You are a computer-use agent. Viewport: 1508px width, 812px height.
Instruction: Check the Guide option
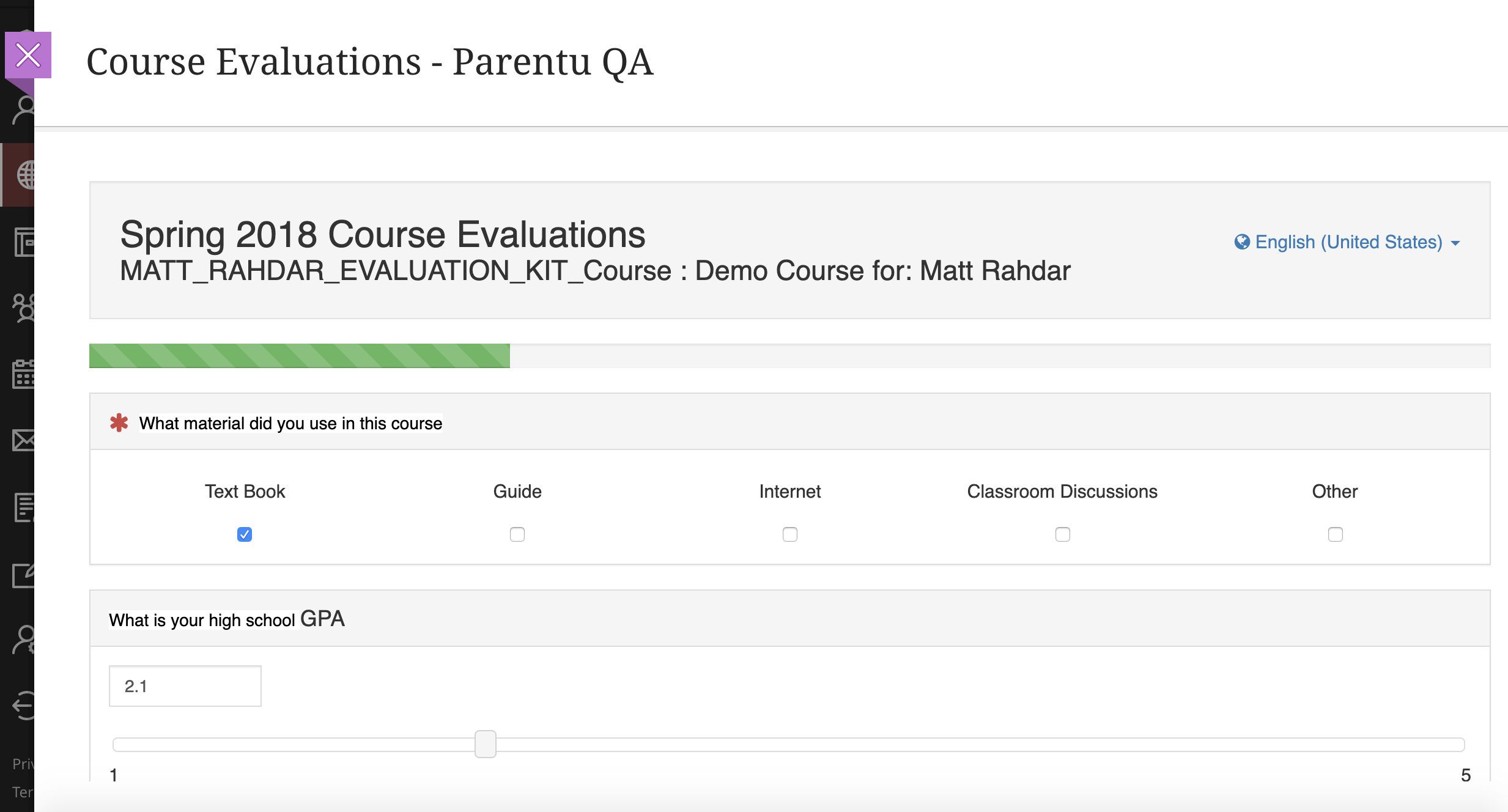click(517, 534)
